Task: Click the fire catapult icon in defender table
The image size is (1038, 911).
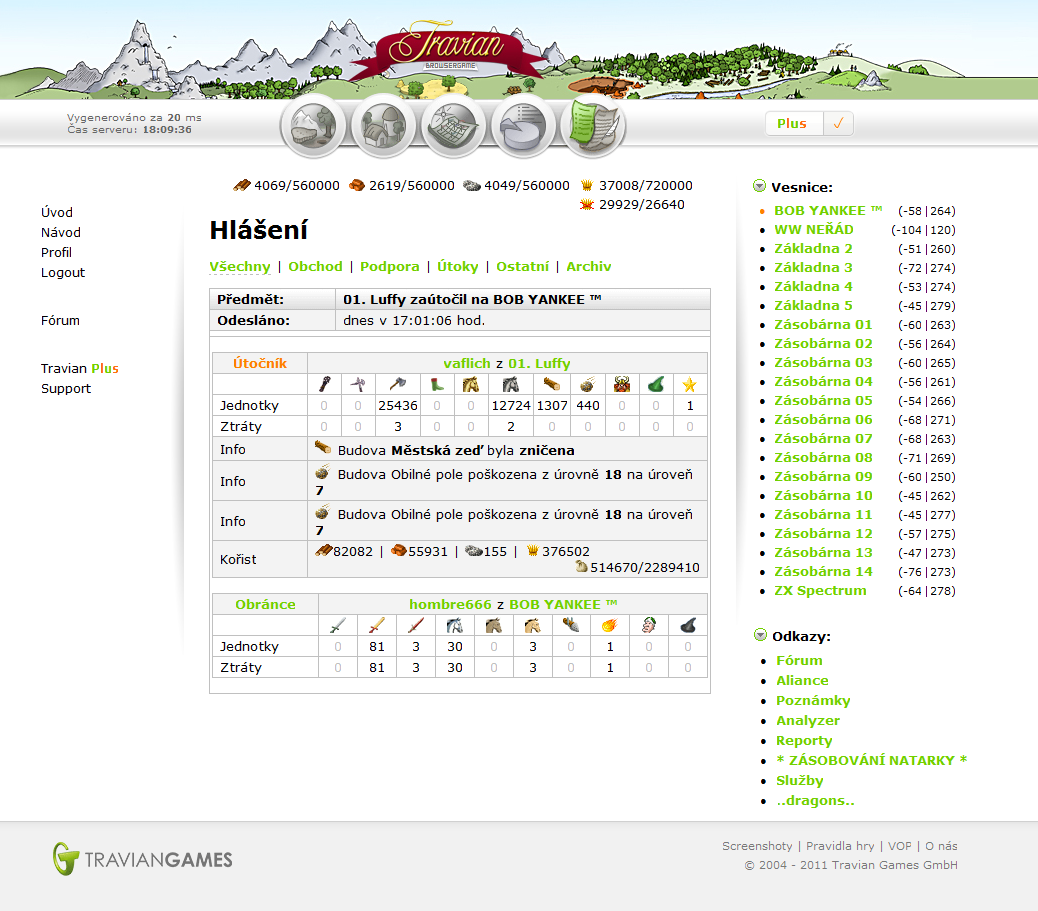Action: point(610,625)
